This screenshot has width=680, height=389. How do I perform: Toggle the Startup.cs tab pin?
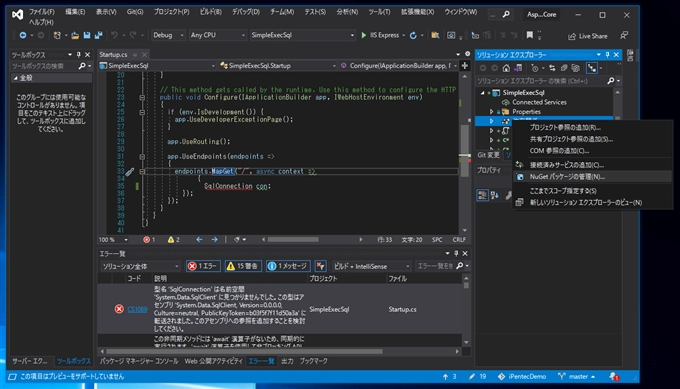point(135,55)
